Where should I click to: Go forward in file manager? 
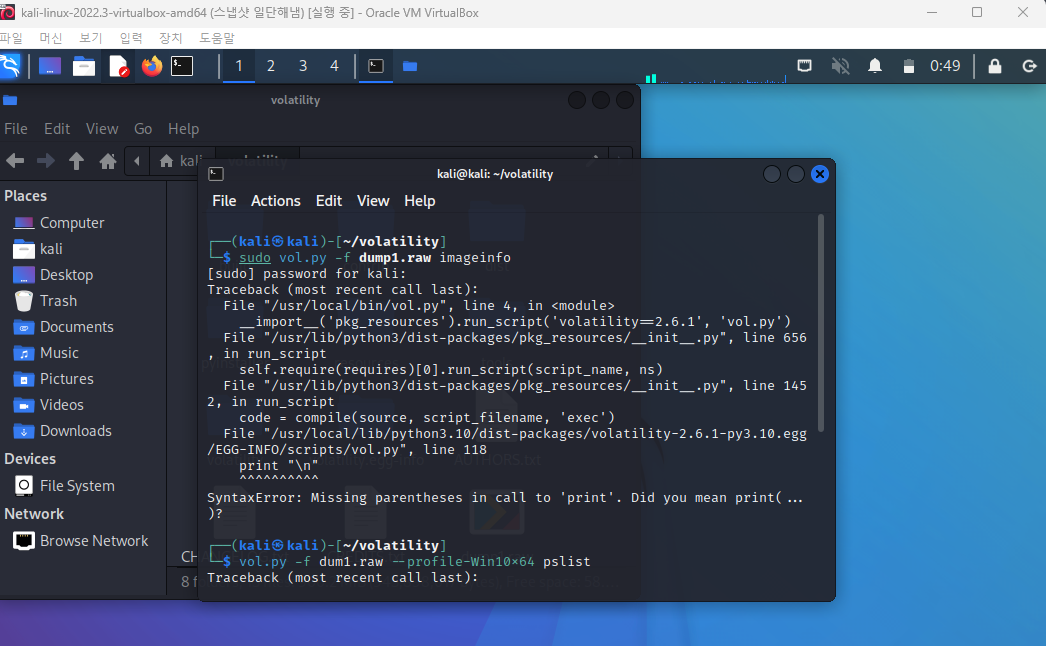point(45,161)
